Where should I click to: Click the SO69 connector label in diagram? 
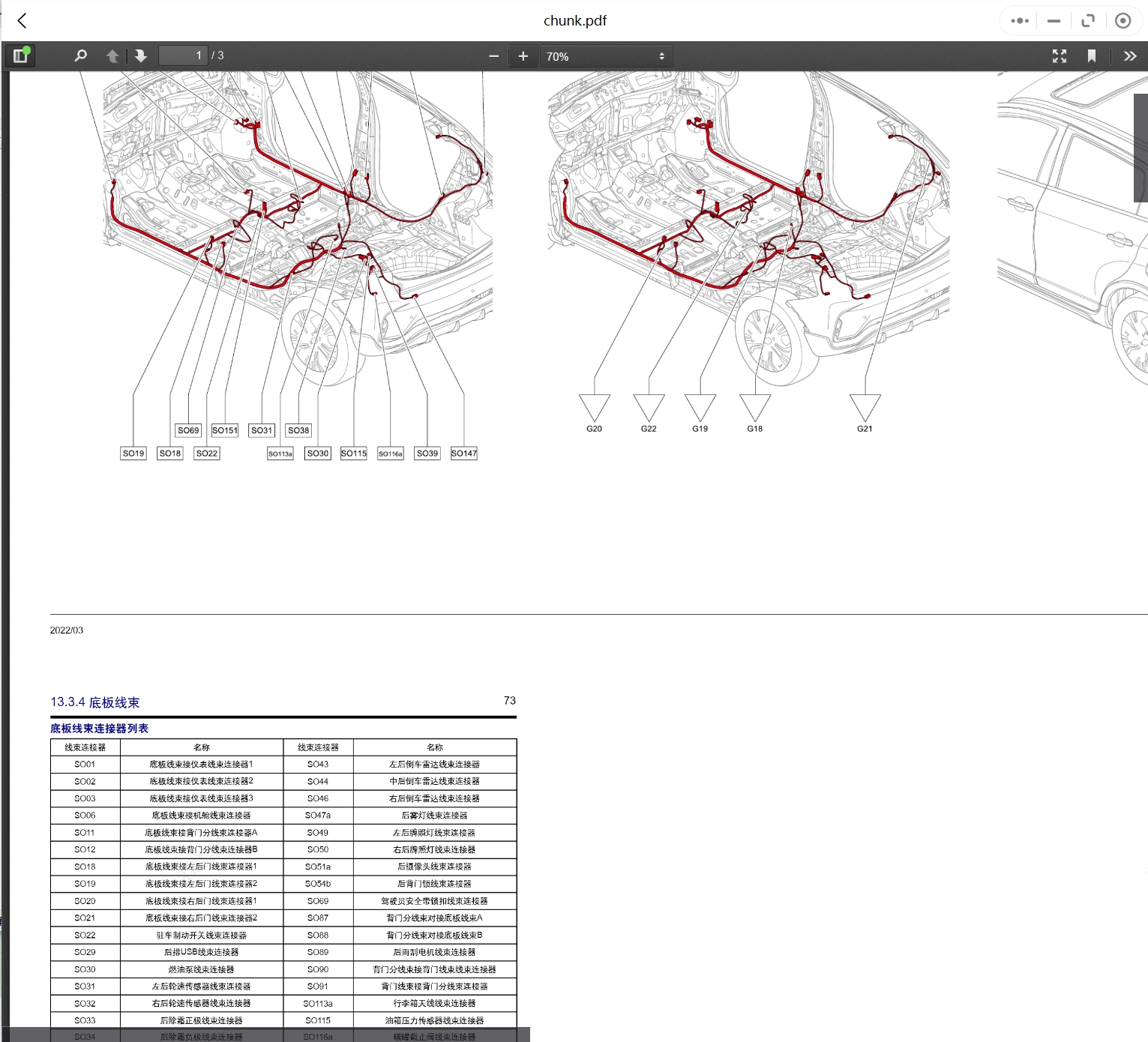(x=188, y=430)
